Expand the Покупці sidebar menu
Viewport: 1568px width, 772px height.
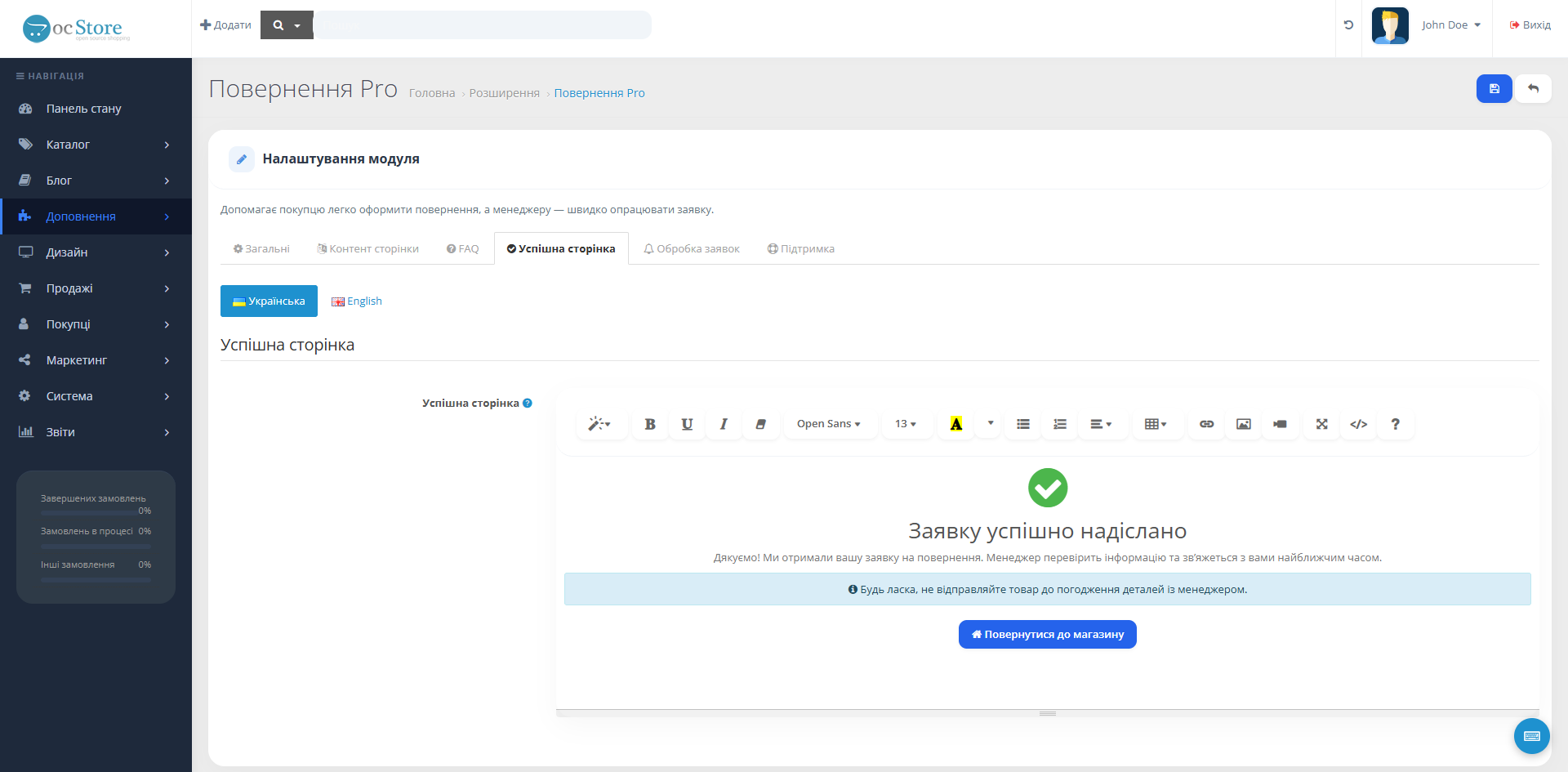tap(96, 324)
